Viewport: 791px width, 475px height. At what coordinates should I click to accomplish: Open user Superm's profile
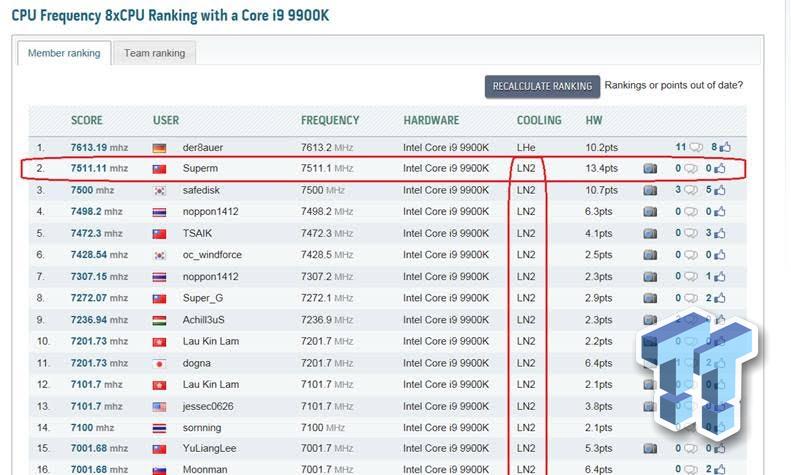point(200,168)
